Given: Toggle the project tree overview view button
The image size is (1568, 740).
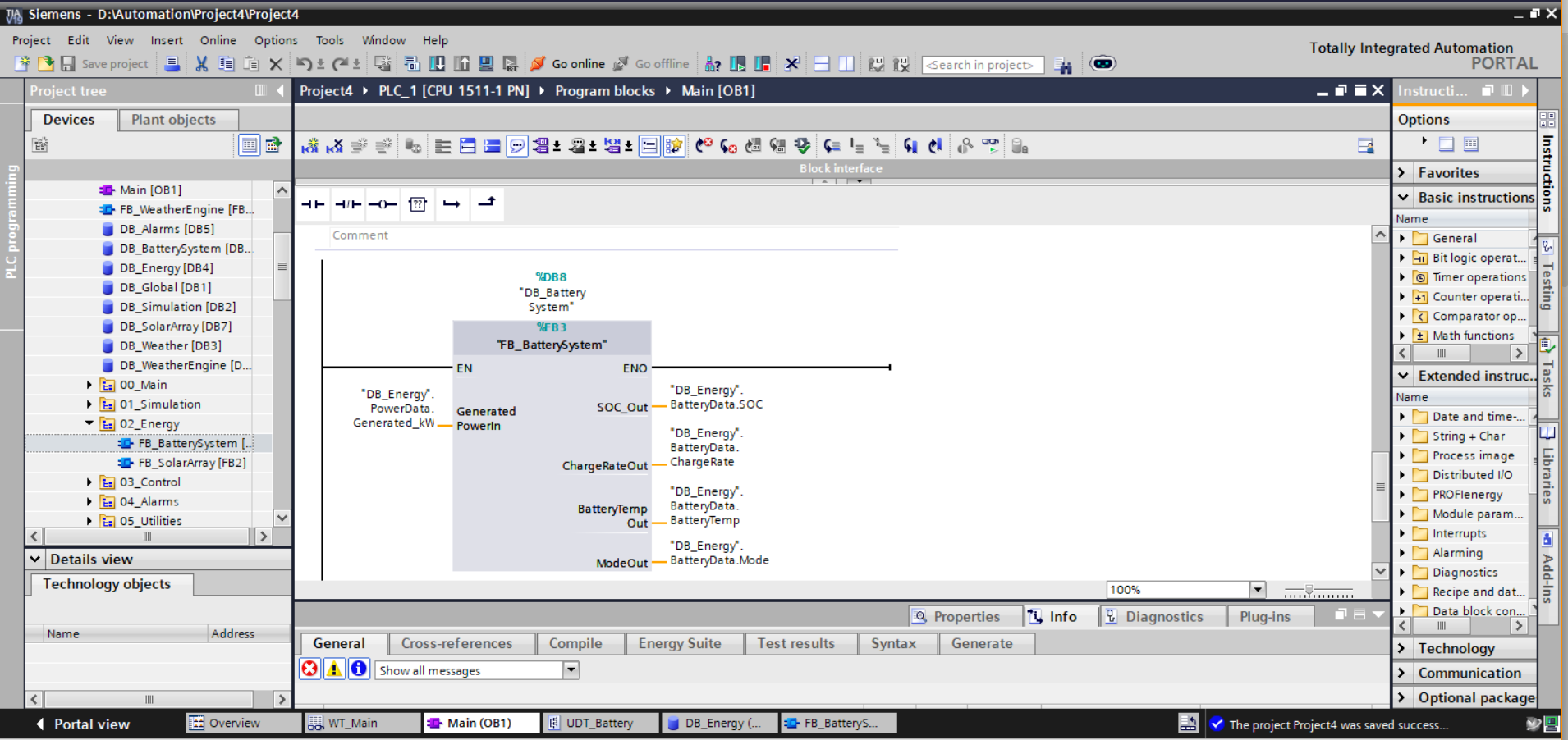Looking at the screenshot, I should tap(249, 145).
